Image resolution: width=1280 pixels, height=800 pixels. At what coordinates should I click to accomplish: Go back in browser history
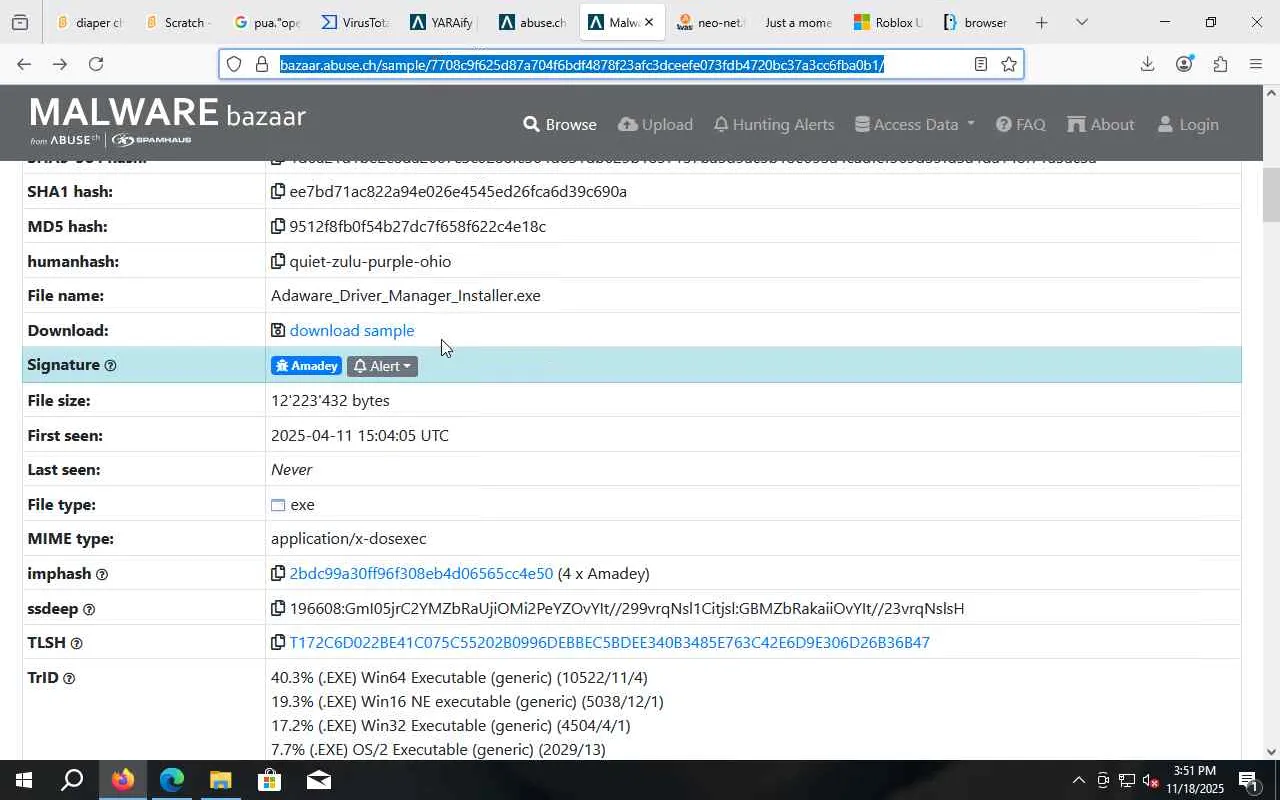(24, 64)
